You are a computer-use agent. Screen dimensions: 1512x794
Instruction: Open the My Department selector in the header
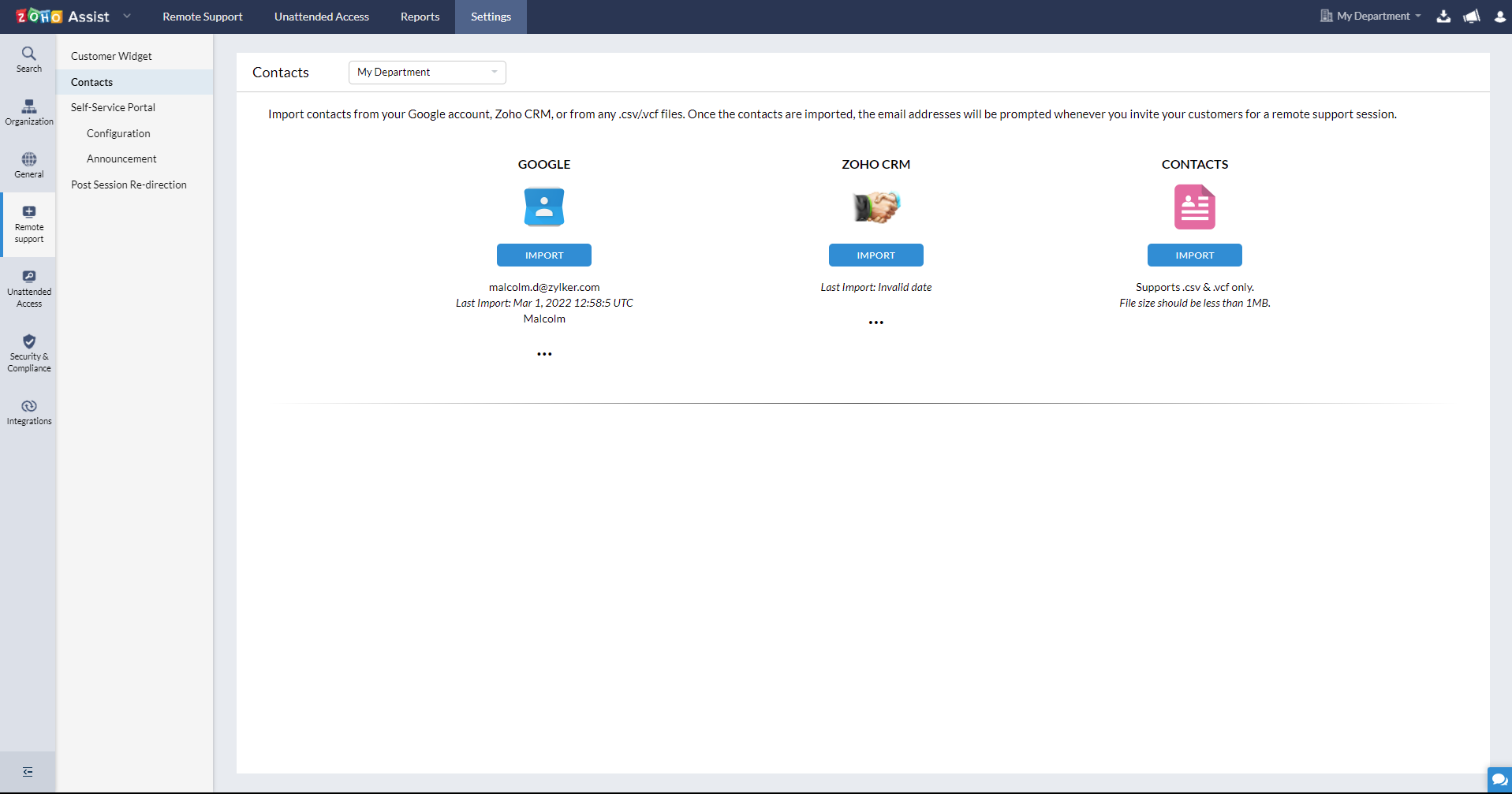point(1369,16)
